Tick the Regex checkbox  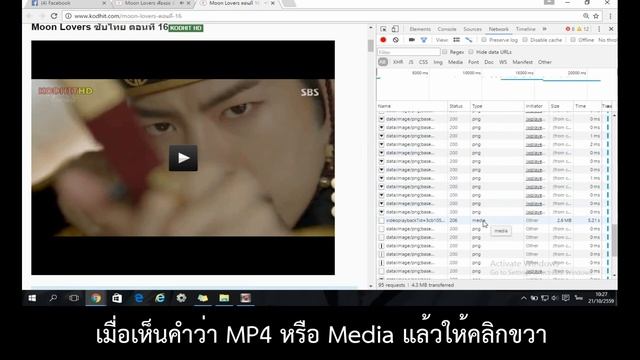445,52
